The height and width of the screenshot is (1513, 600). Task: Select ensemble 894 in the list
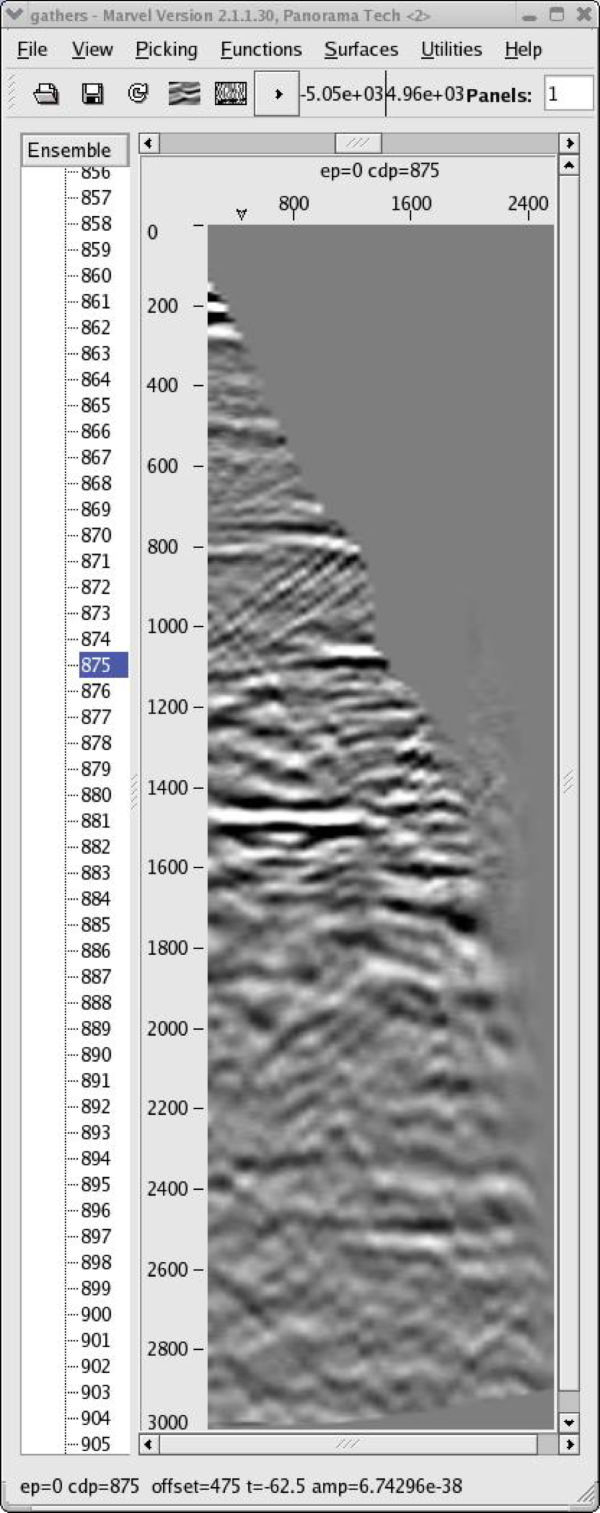[96, 1159]
